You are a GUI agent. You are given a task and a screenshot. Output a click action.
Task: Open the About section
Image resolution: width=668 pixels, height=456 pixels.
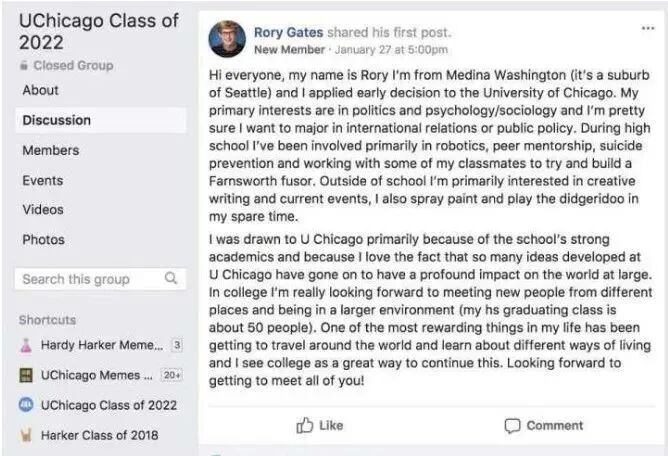41,90
